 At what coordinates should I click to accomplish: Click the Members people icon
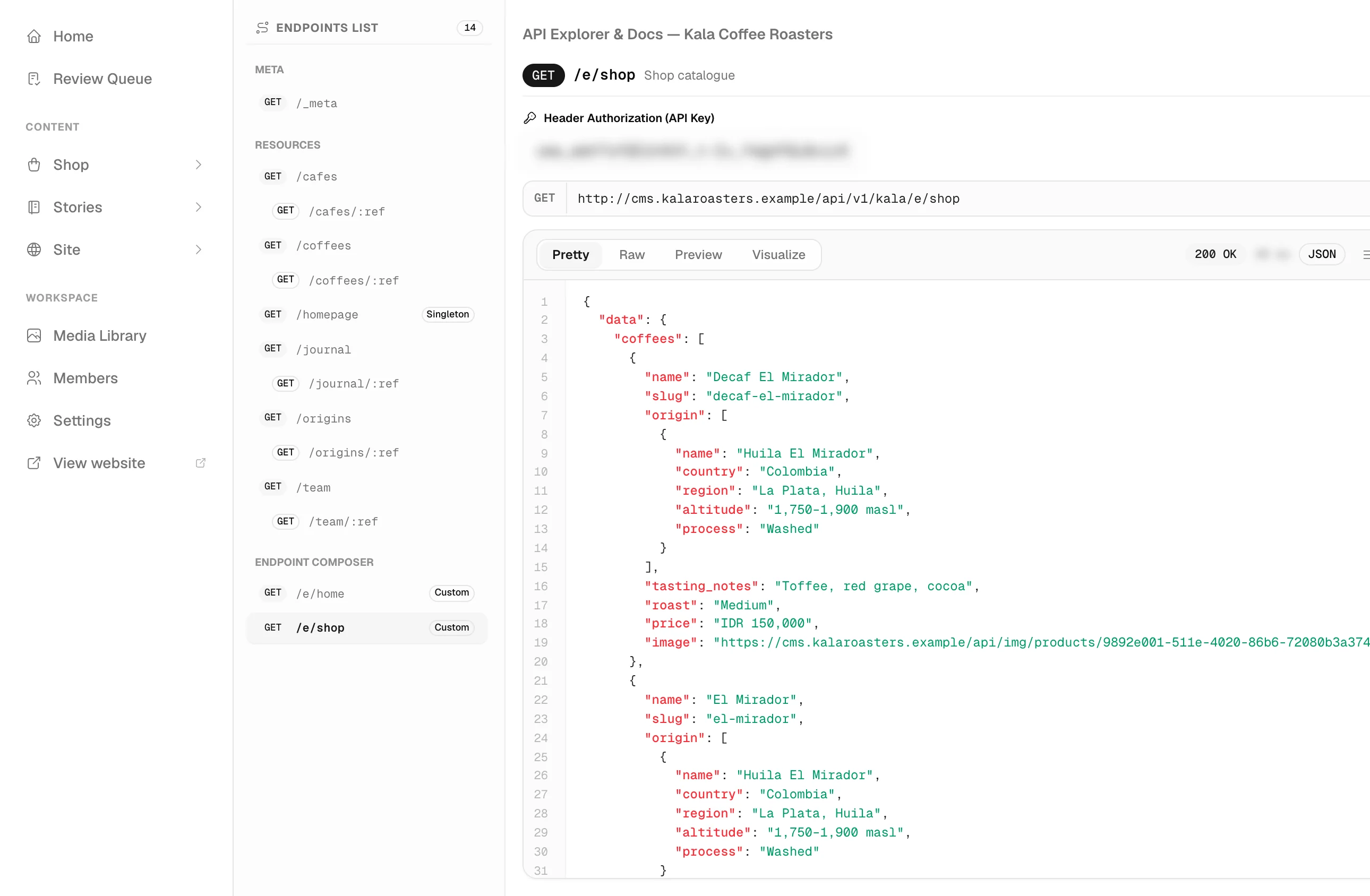[34, 378]
